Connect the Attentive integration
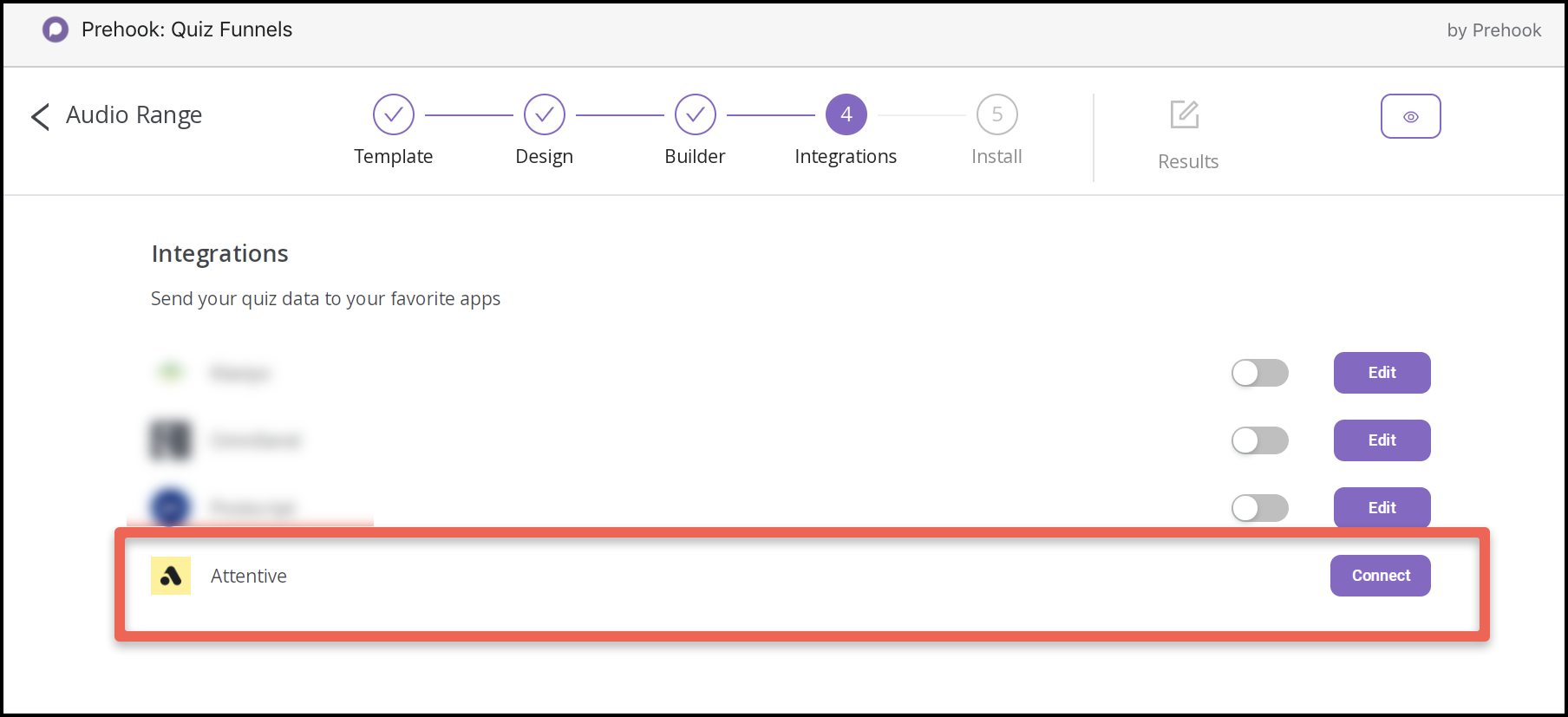The width and height of the screenshot is (1568, 717). coord(1381,576)
